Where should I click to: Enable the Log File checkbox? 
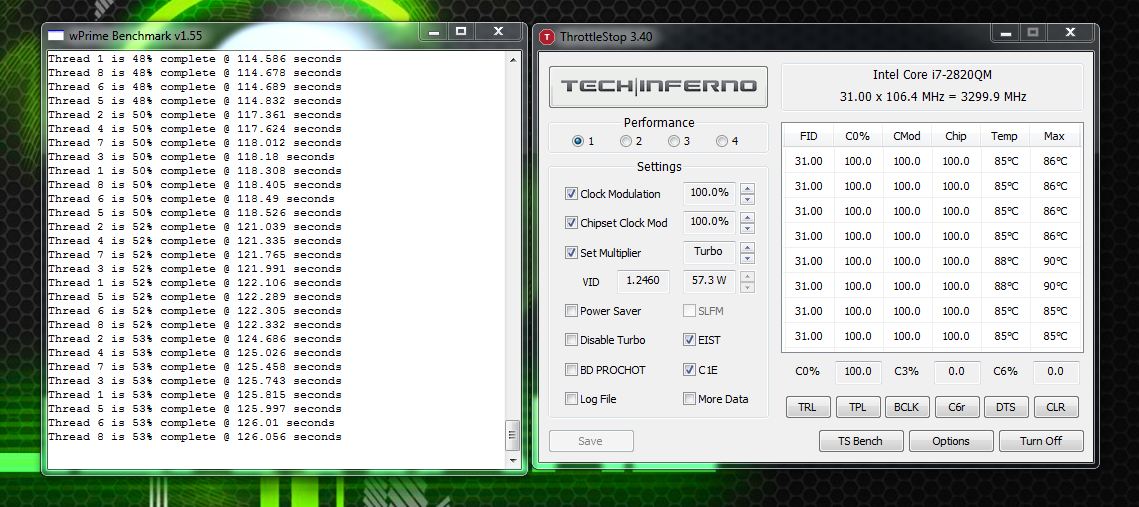(x=571, y=399)
